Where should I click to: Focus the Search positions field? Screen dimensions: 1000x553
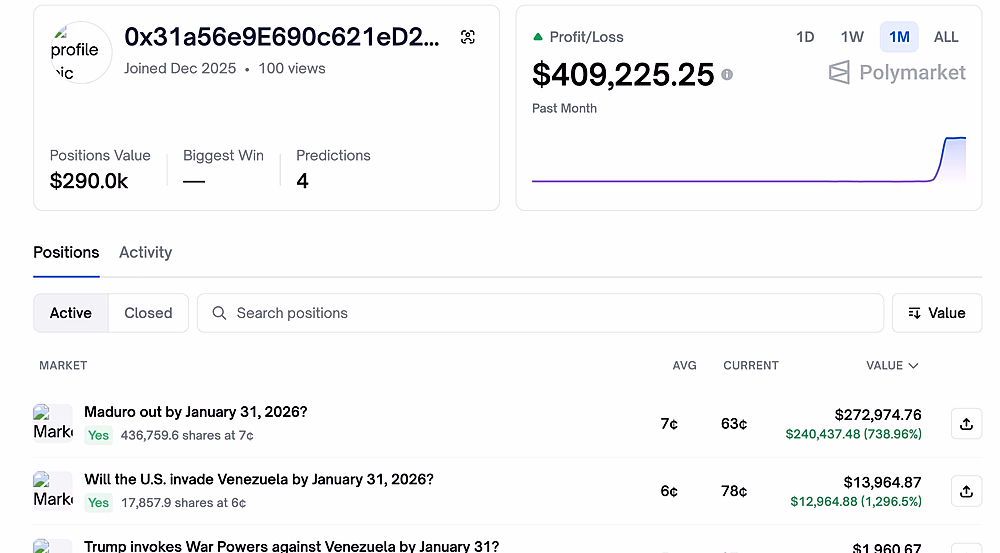540,313
